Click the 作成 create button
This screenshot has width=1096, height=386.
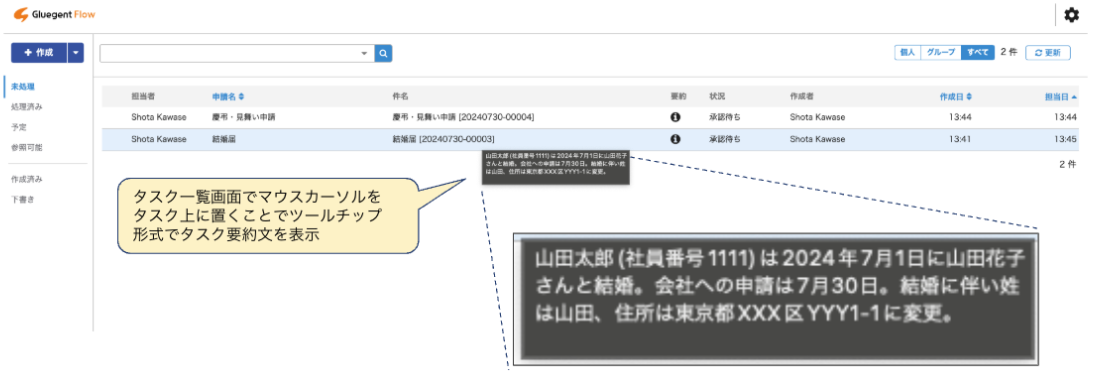click(39, 53)
